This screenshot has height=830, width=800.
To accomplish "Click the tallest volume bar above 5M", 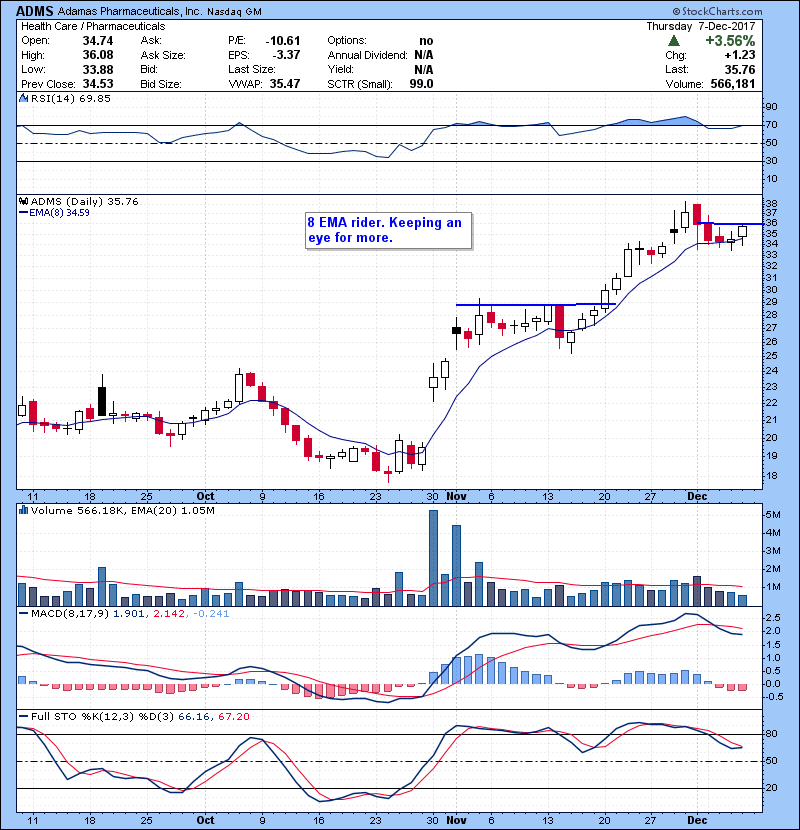I will coord(433,558).
